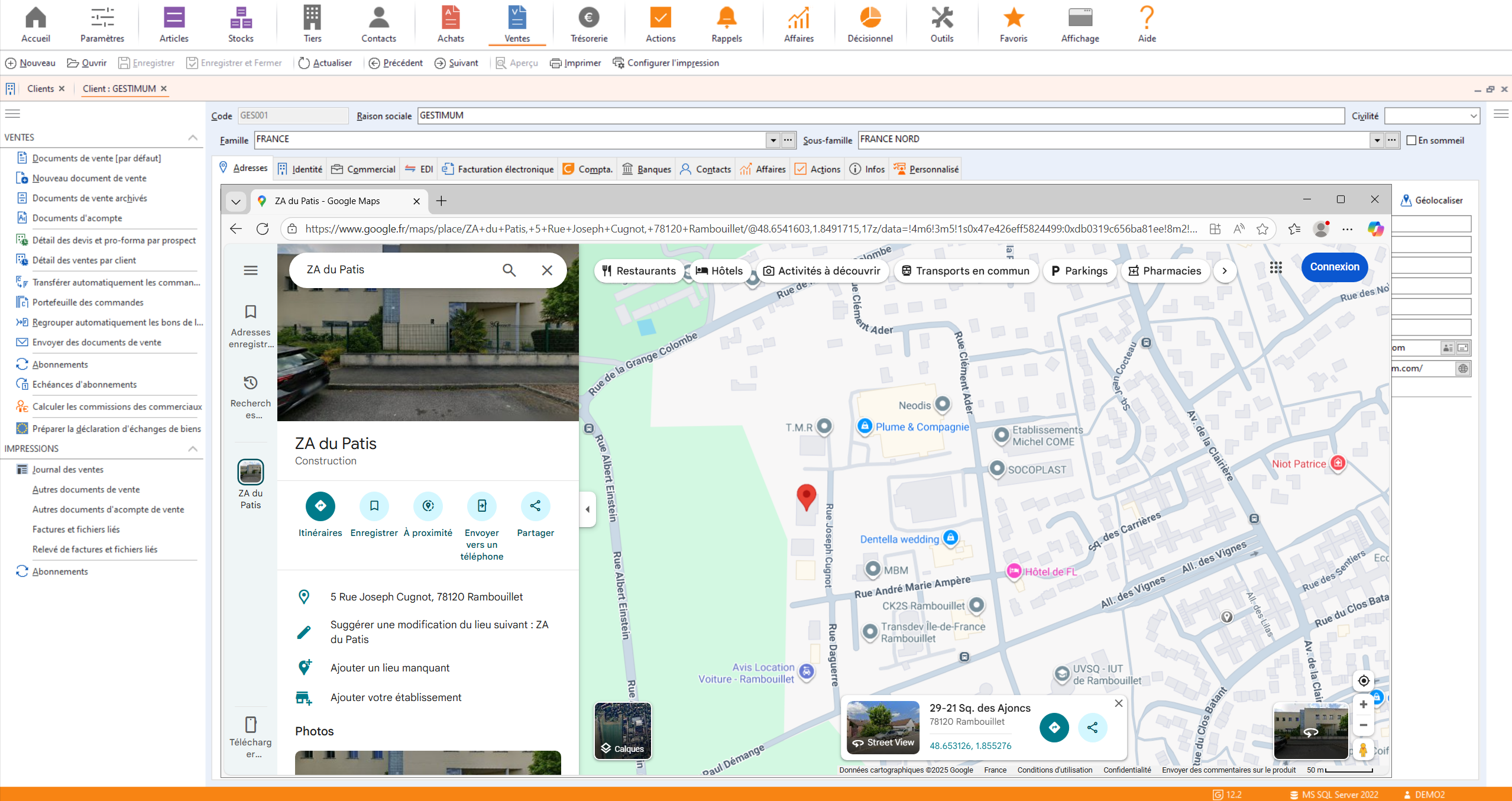Click the Partager share icon
This screenshot has width=1512, height=801.
coord(535,506)
